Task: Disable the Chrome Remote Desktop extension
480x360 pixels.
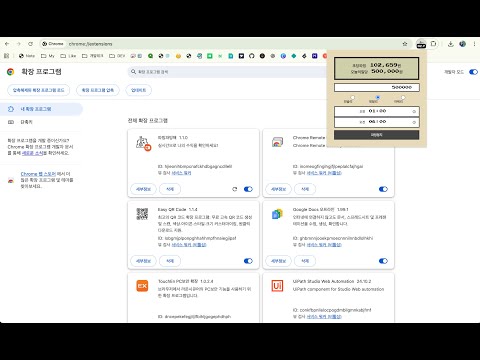Action: [383, 189]
